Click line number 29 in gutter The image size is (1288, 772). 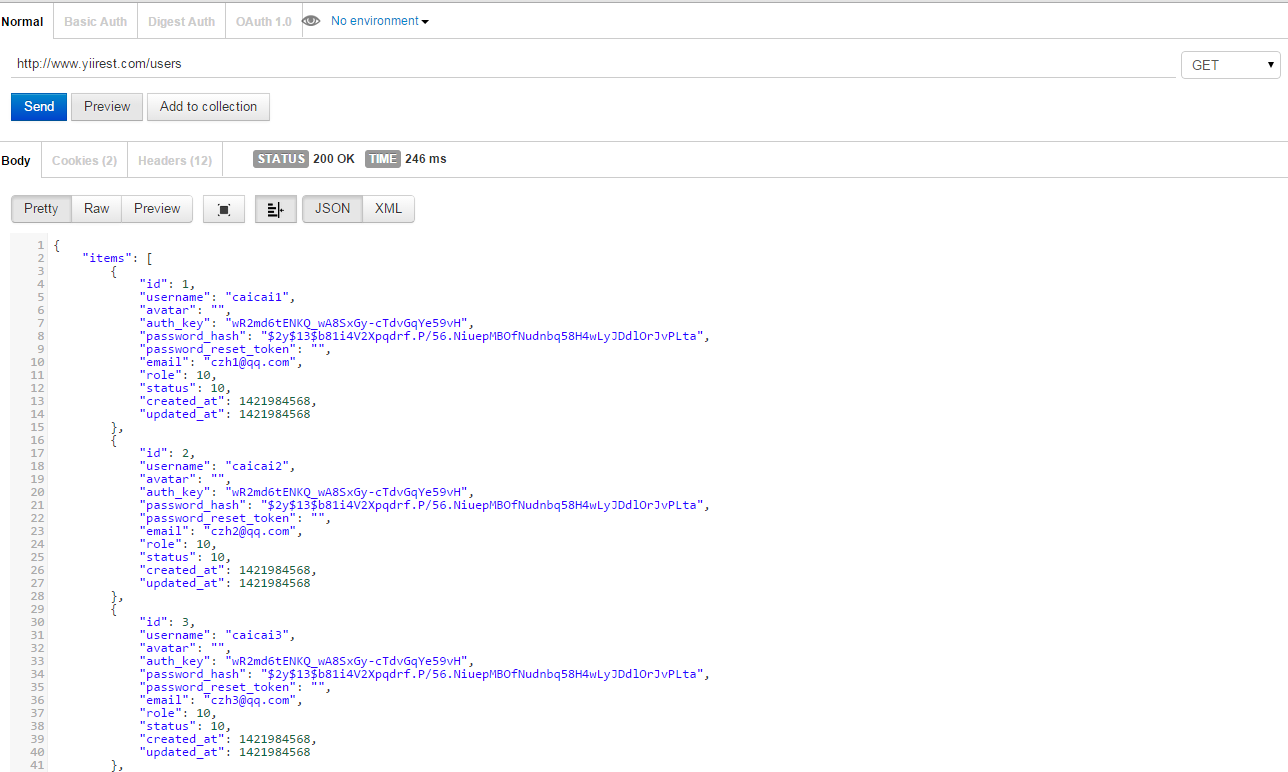coord(37,609)
